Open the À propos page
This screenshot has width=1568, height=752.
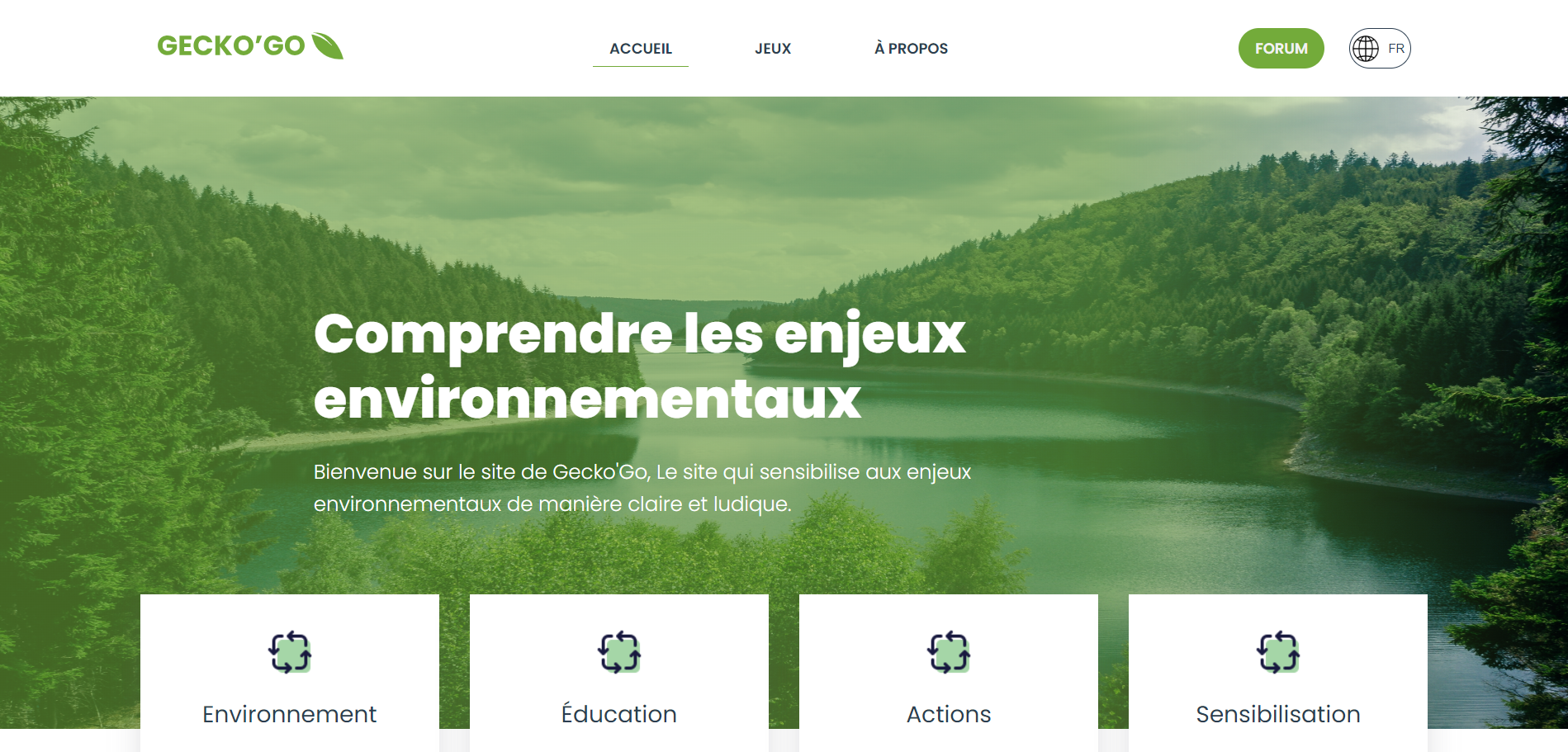(911, 49)
